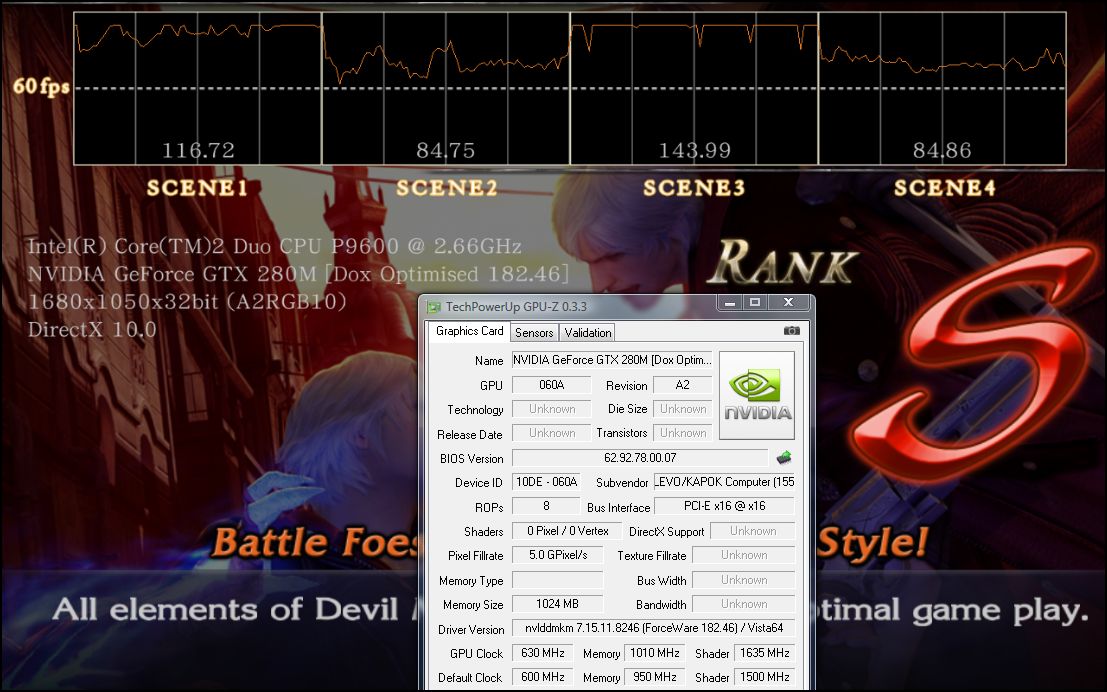Click the GPU-Z title bar app icon
The height and width of the screenshot is (692, 1107).
click(x=433, y=306)
